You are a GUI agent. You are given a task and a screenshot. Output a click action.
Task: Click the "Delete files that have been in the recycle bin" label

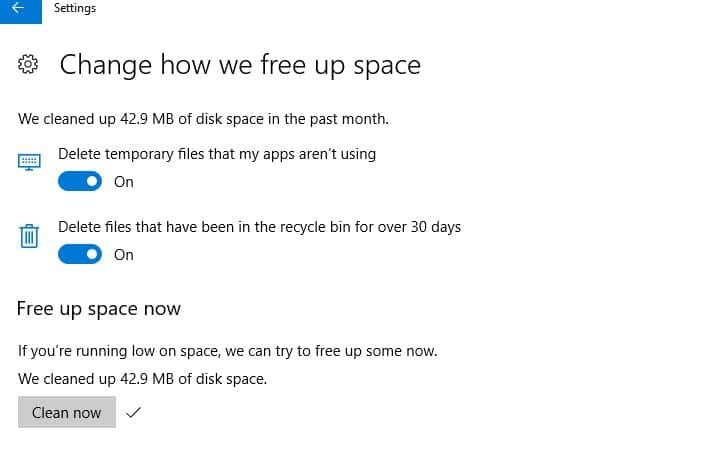[x=259, y=227]
